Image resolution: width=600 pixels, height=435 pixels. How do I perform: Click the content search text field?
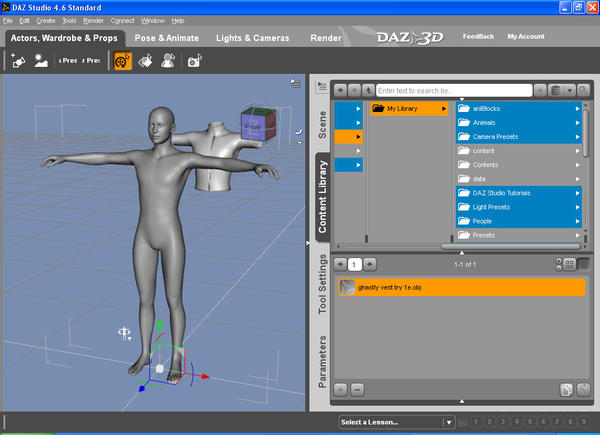(454, 91)
